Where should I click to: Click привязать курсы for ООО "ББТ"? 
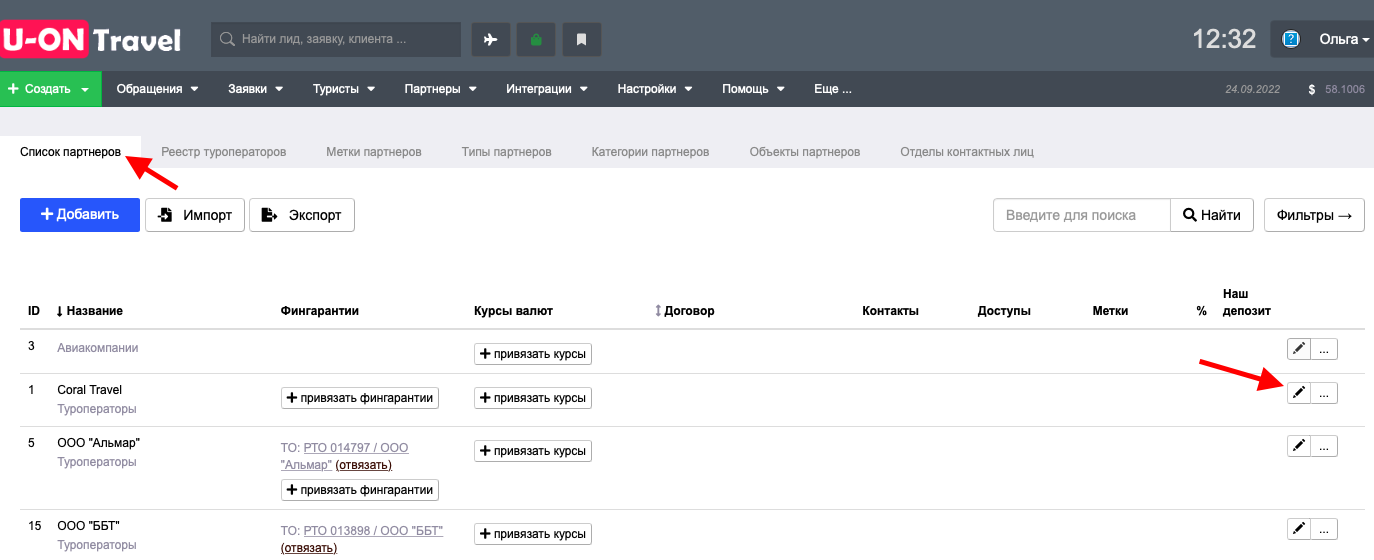pyautogui.click(x=533, y=534)
